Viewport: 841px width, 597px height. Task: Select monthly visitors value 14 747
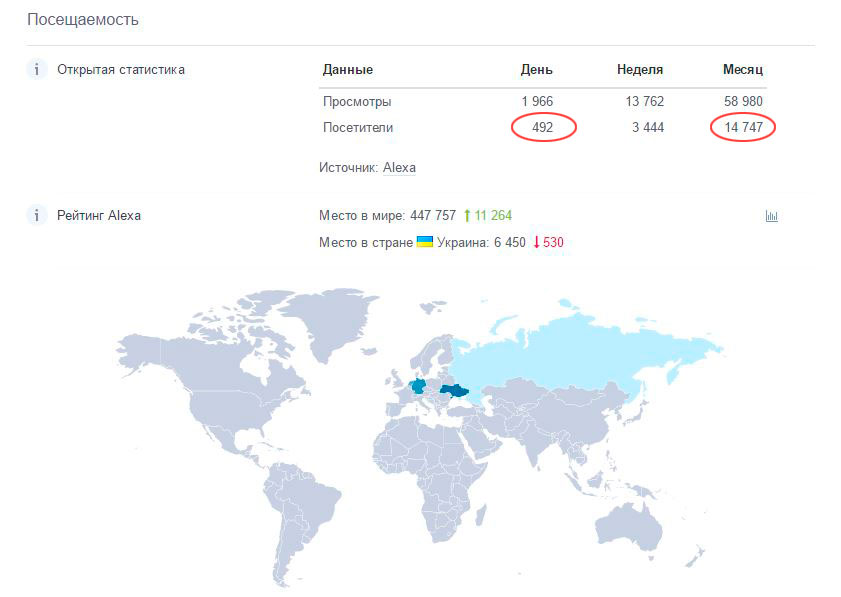[743, 127]
